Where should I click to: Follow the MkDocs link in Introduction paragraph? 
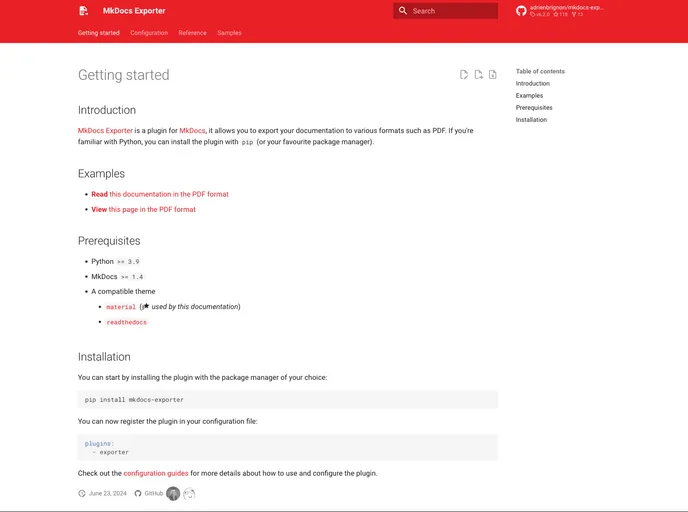pyautogui.click(x=192, y=131)
